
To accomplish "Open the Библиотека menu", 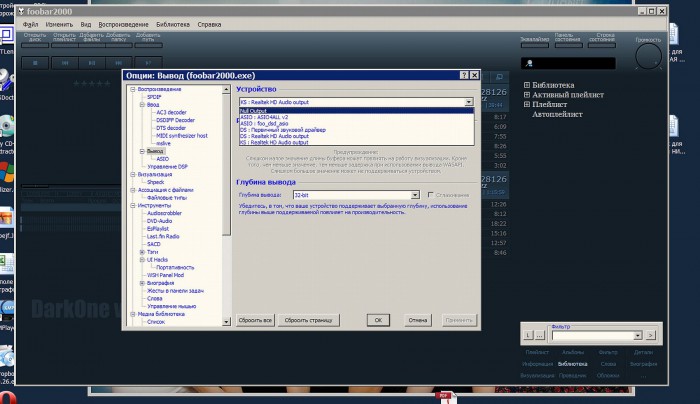I will [173, 25].
